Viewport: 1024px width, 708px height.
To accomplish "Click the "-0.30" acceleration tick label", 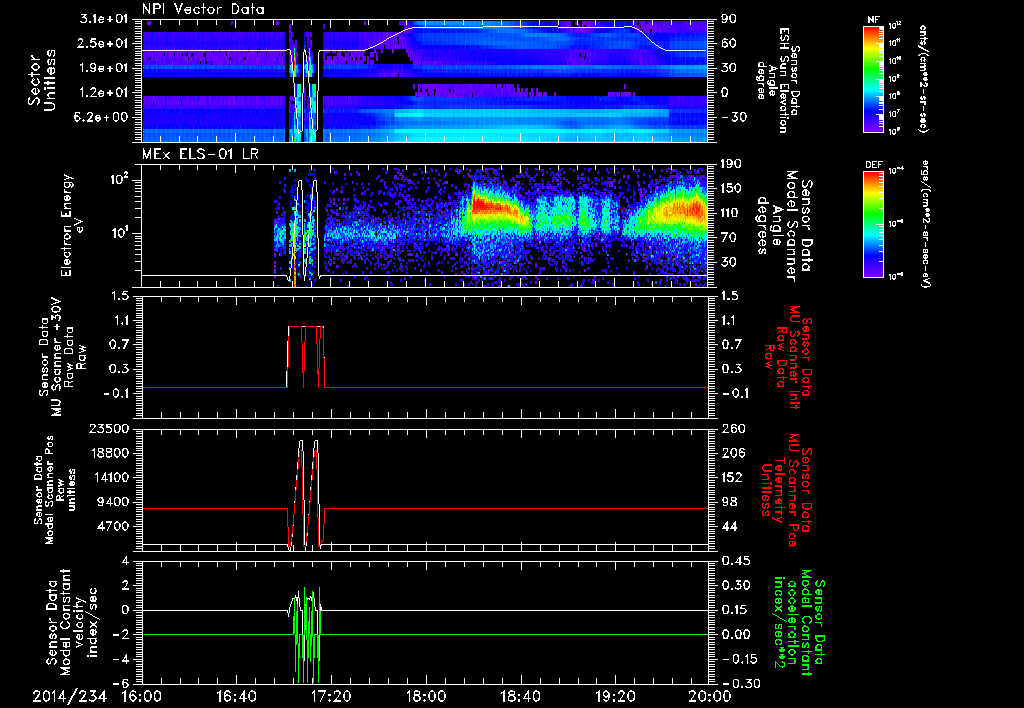I will pyautogui.click(x=739, y=684).
